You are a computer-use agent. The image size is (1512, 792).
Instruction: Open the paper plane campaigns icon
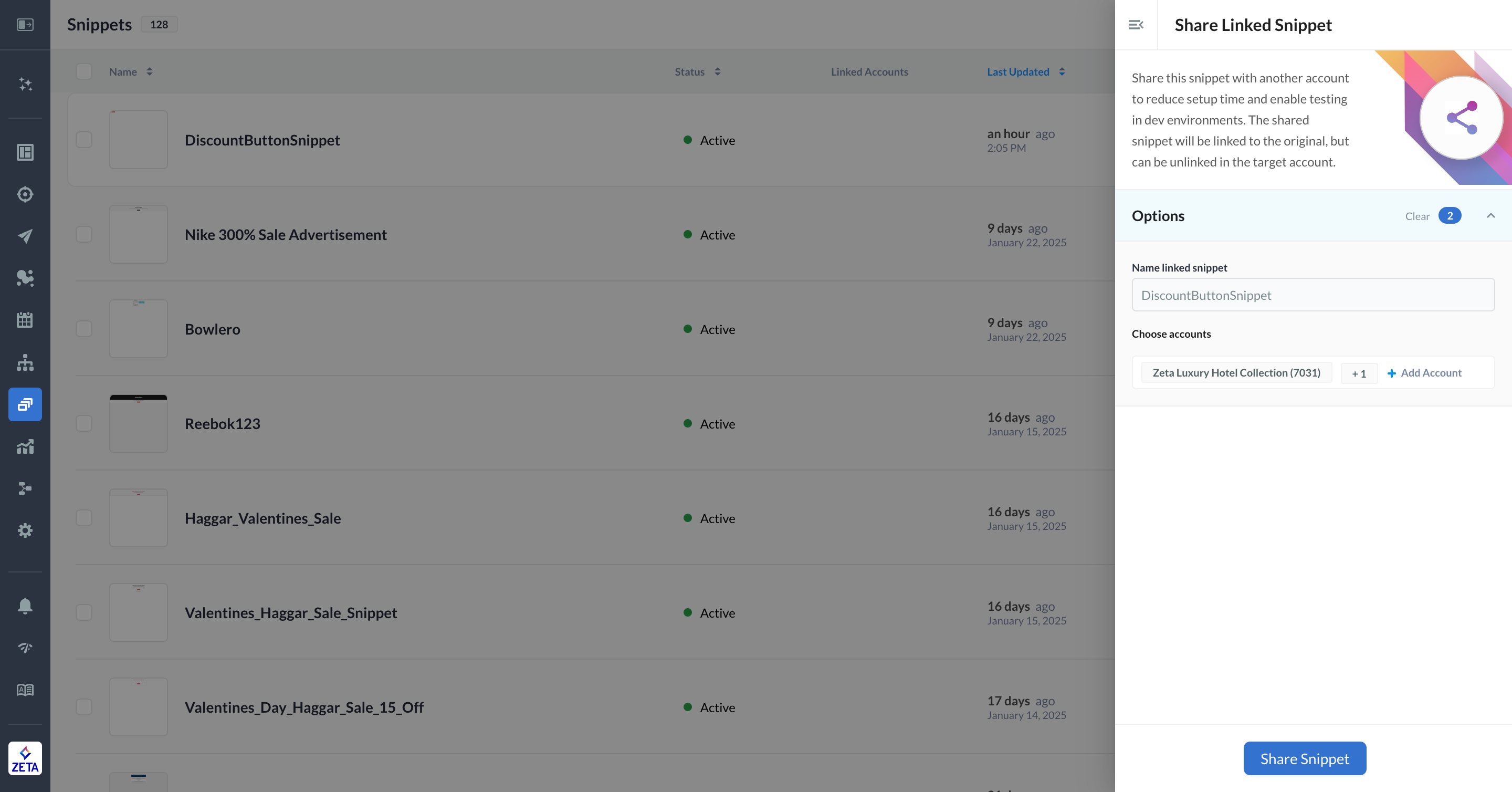click(x=25, y=236)
